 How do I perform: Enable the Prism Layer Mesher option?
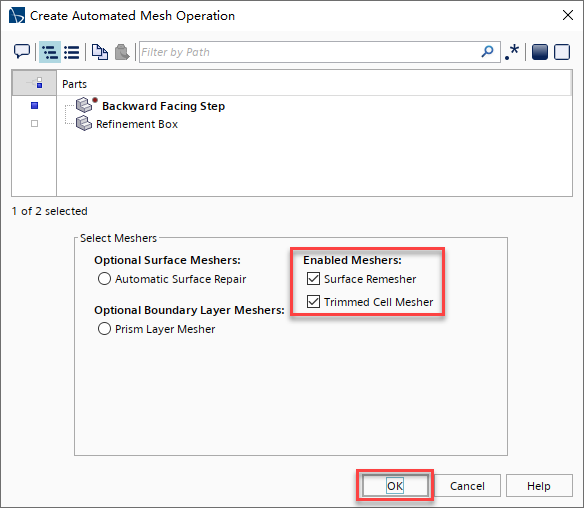(104, 328)
